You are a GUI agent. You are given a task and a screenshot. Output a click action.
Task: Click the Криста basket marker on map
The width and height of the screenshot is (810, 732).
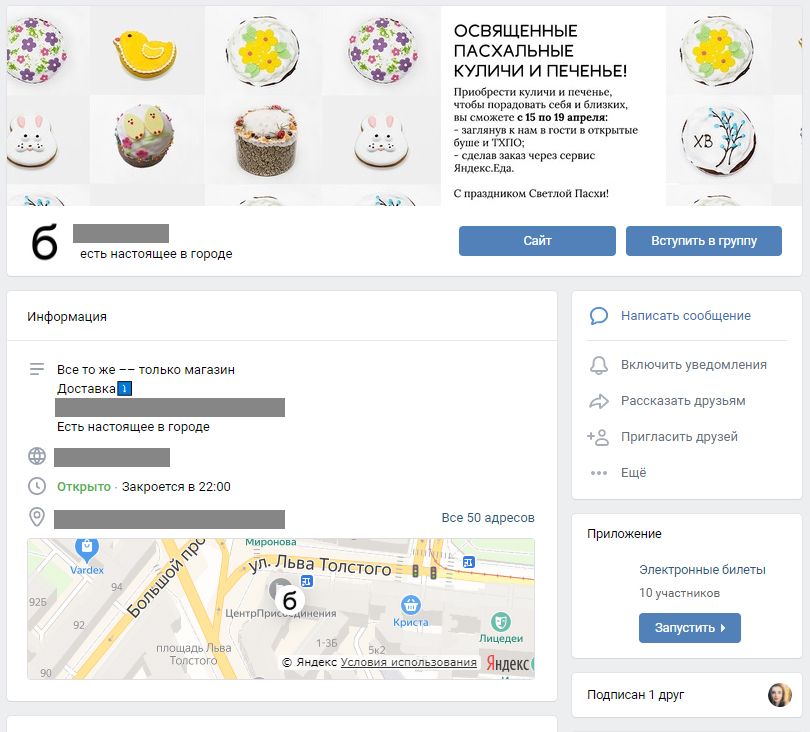click(411, 604)
